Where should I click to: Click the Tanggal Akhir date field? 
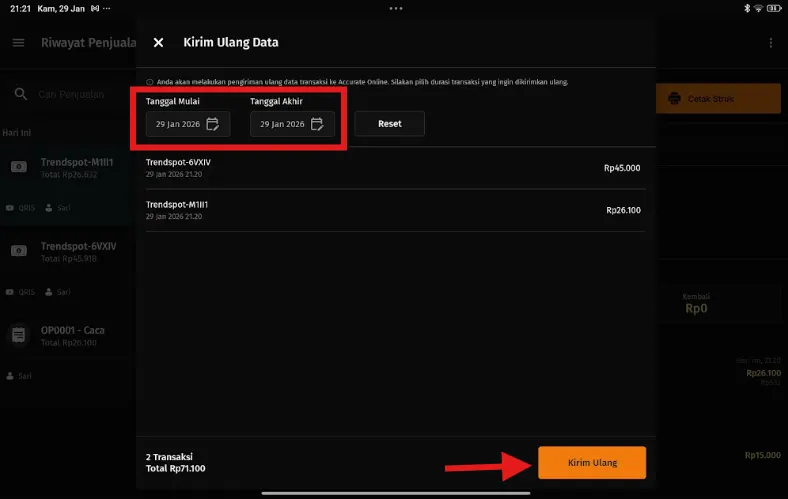(x=292, y=124)
